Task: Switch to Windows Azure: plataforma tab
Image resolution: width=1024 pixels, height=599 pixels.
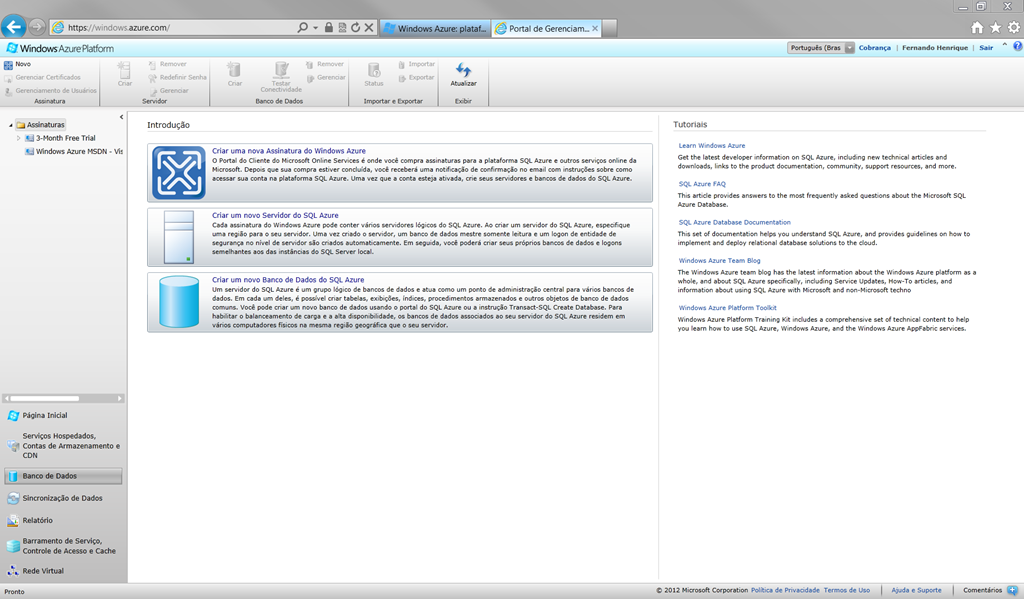Action: click(x=438, y=28)
